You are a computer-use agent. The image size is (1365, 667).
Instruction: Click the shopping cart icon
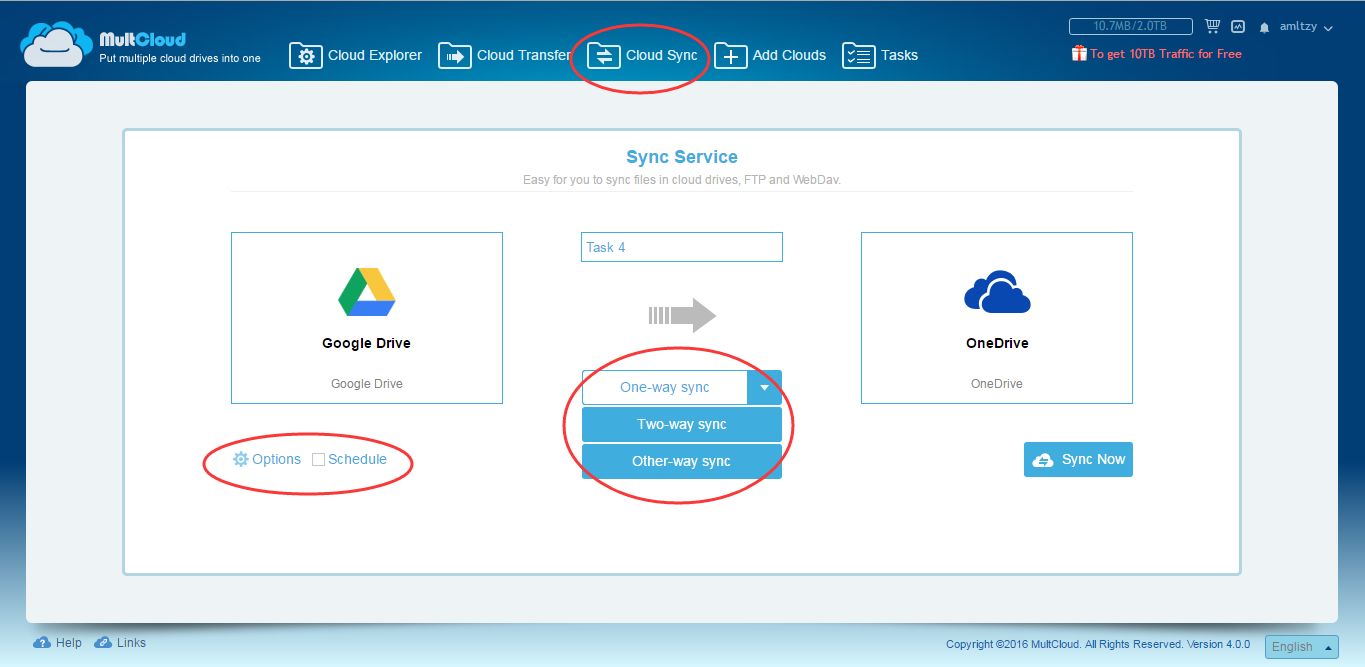[1212, 27]
